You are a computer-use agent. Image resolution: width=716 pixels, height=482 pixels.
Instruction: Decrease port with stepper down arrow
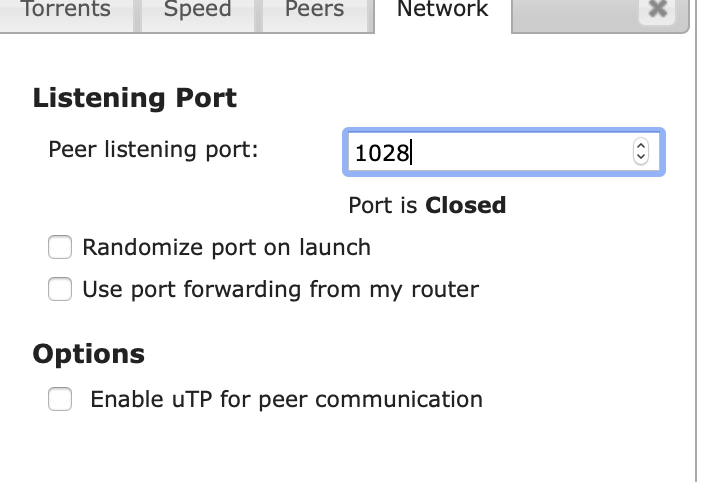click(x=641, y=158)
